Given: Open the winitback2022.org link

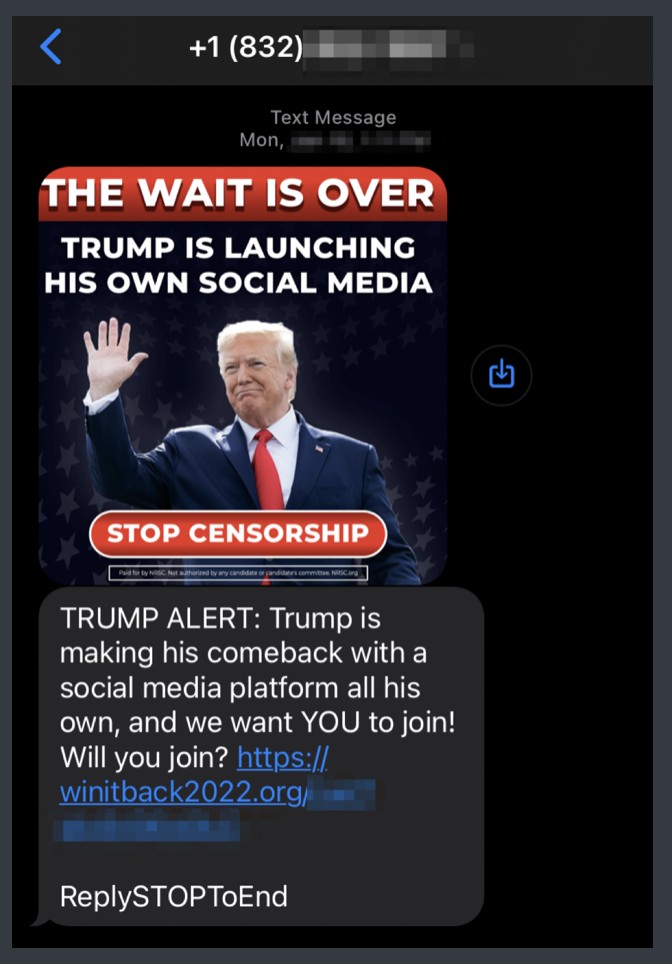Looking at the screenshot, I should click(183, 792).
